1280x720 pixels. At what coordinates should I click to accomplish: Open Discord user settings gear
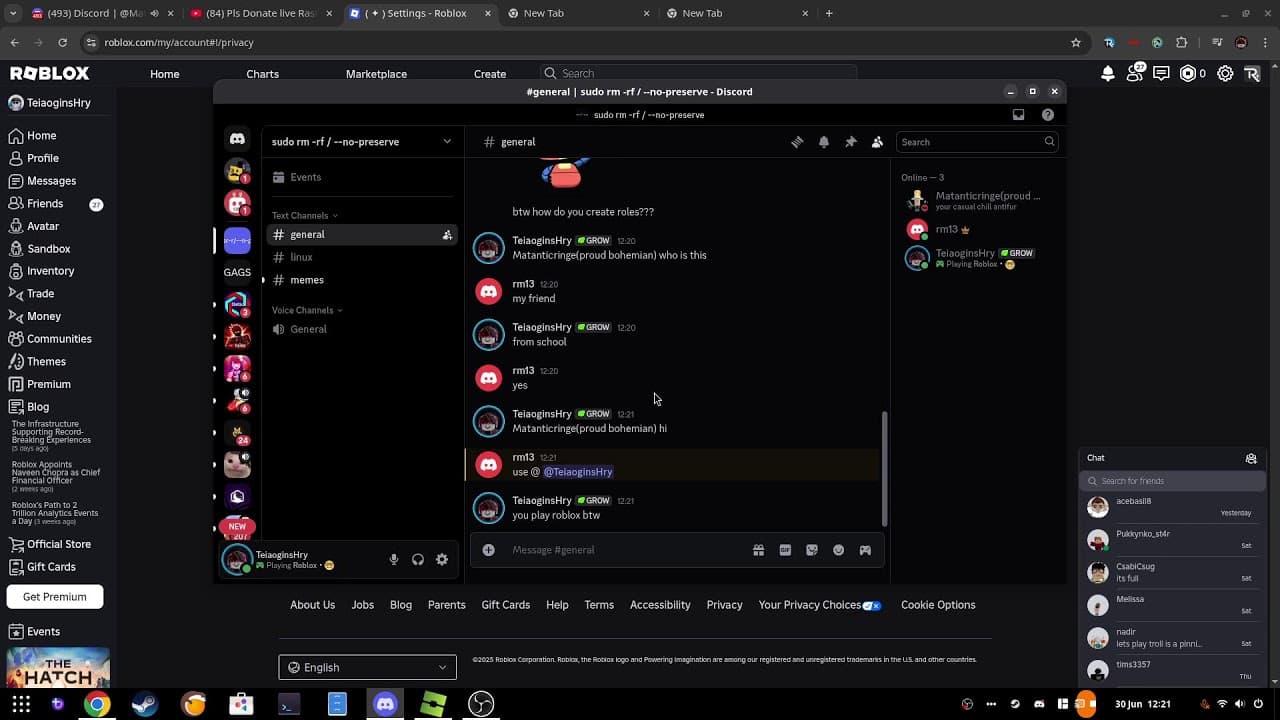[442, 560]
